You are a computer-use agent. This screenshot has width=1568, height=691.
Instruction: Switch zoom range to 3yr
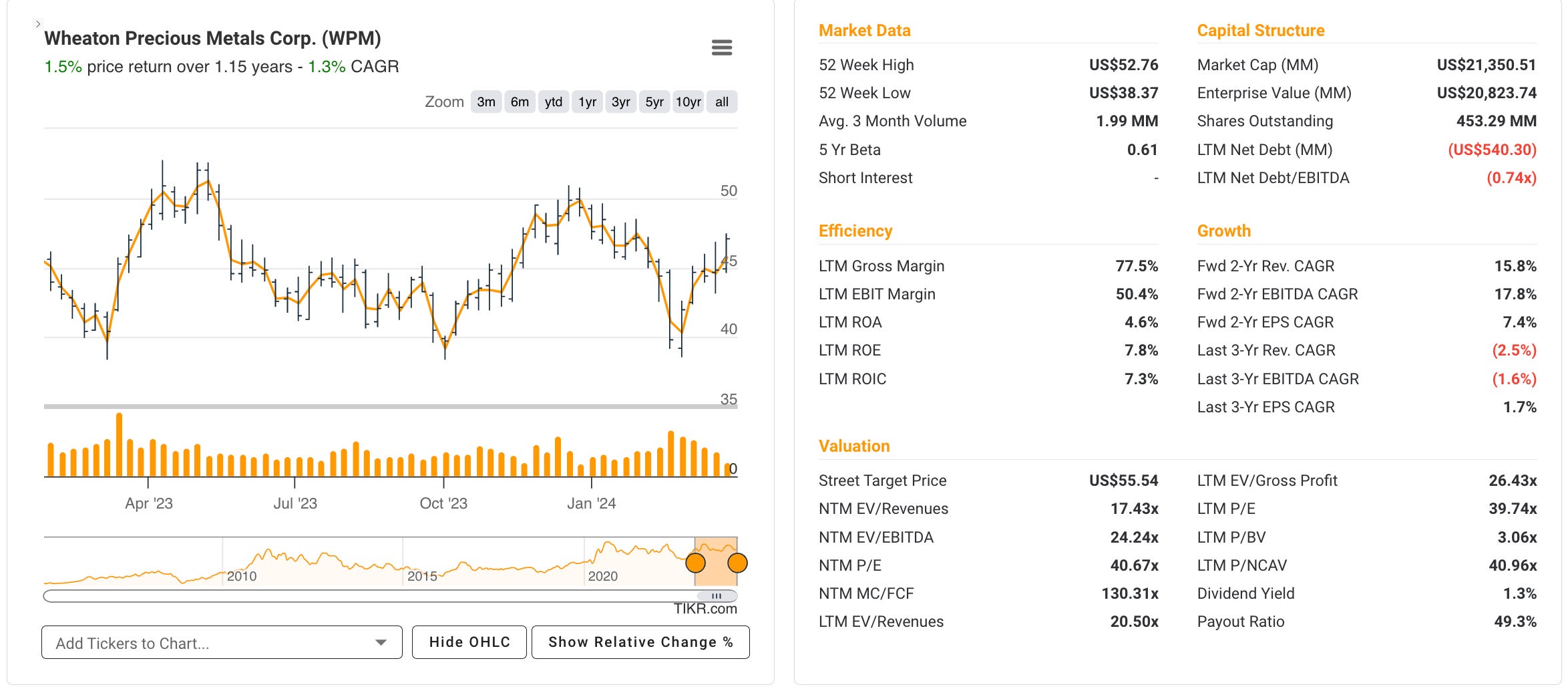pyautogui.click(x=620, y=102)
